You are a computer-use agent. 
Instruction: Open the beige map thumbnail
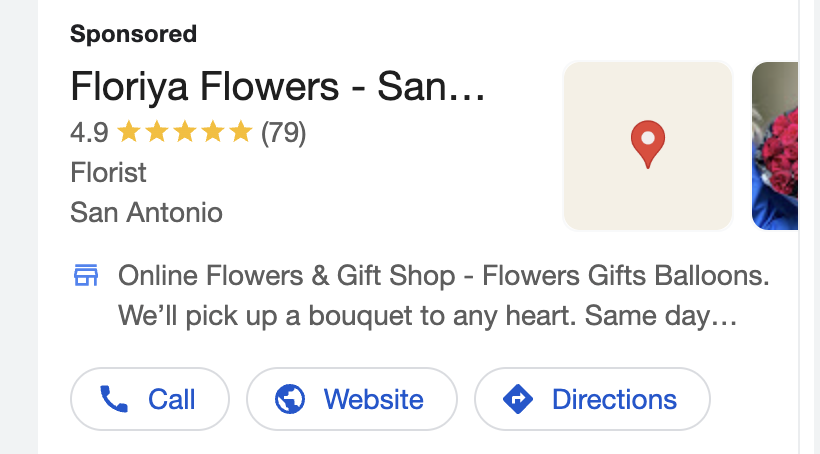click(648, 146)
